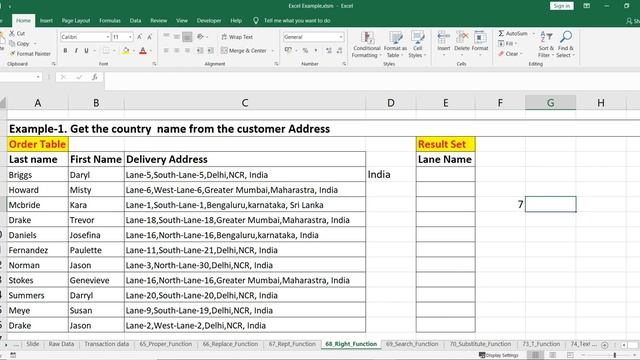The image size is (640, 360).
Task: Click the AutoSum sigma icon
Action: point(501,33)
